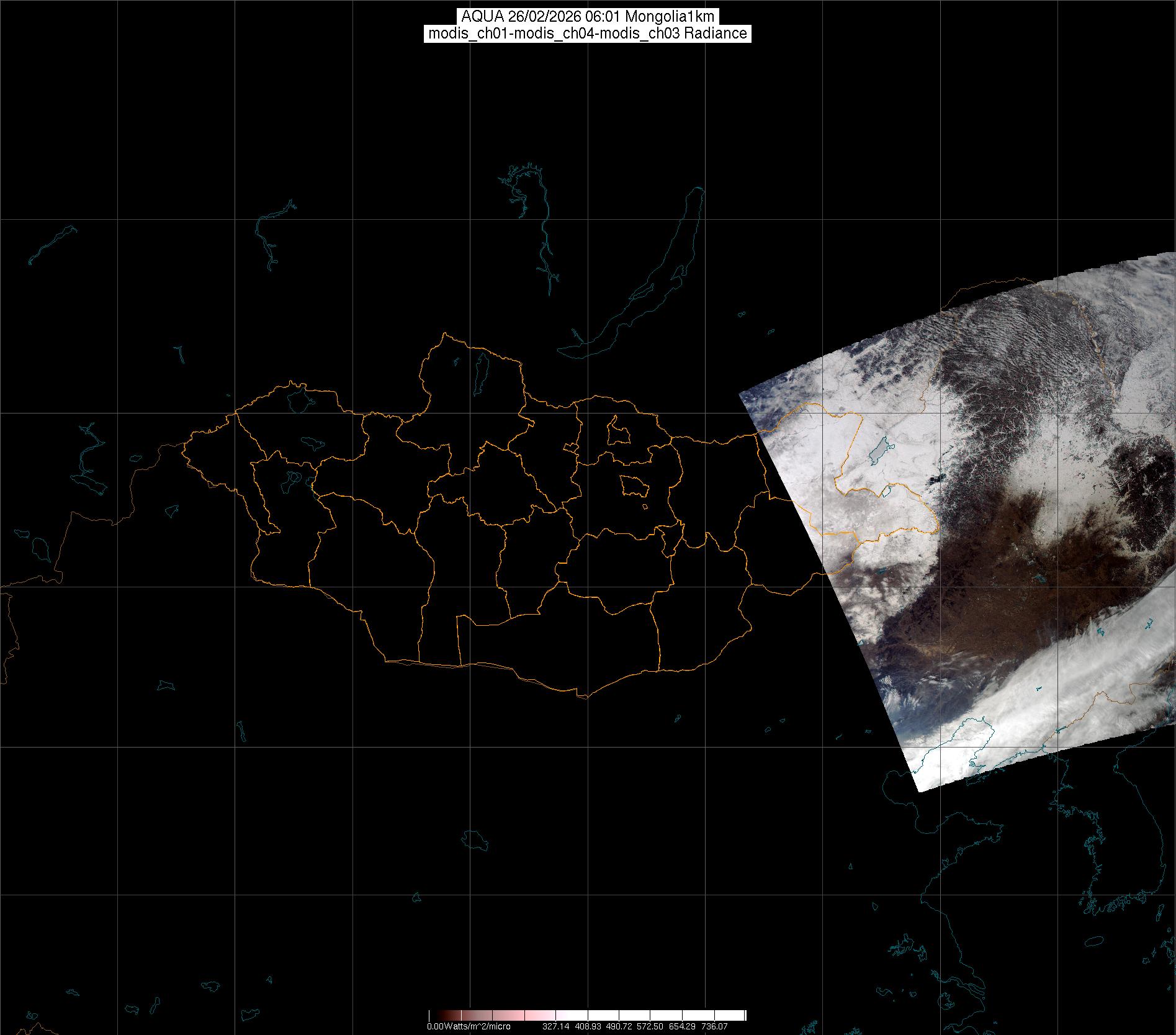Click the radiance color scale bar
The height and width of the screenshot is (1035, 1176).
587,1016
